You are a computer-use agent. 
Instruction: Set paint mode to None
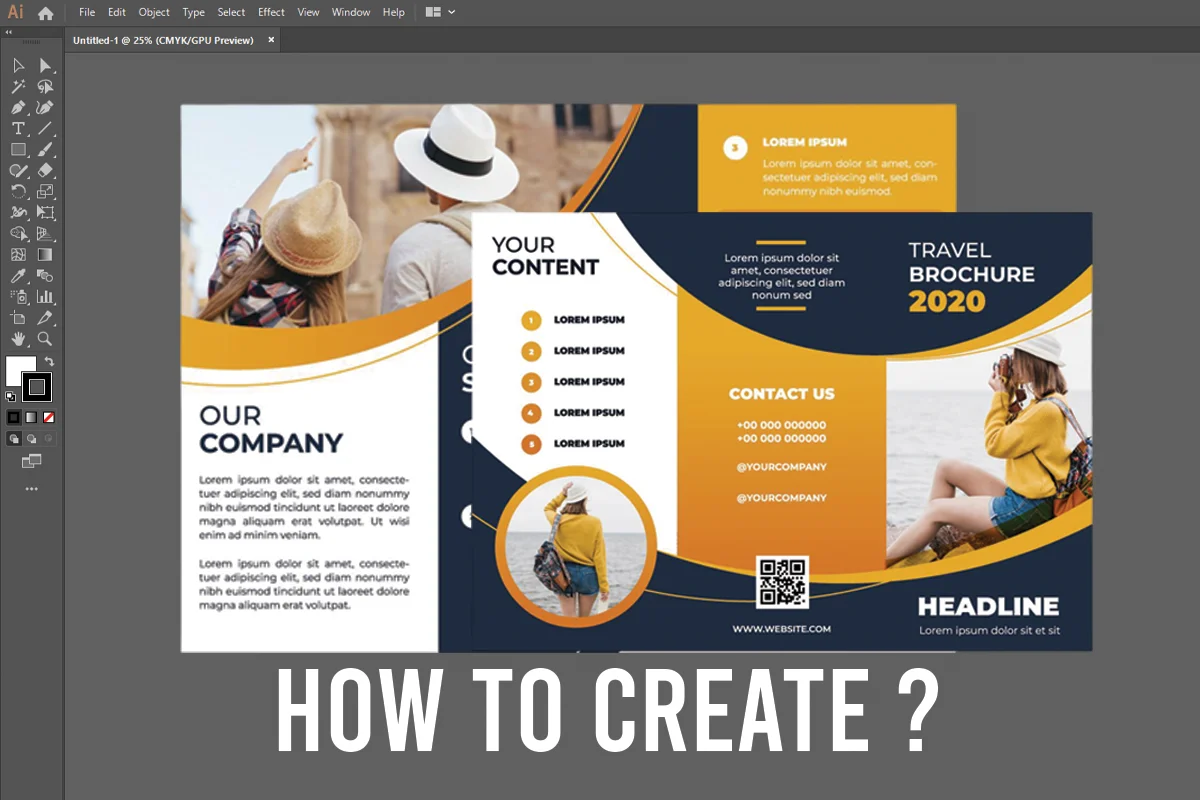[x=49, y=417]
